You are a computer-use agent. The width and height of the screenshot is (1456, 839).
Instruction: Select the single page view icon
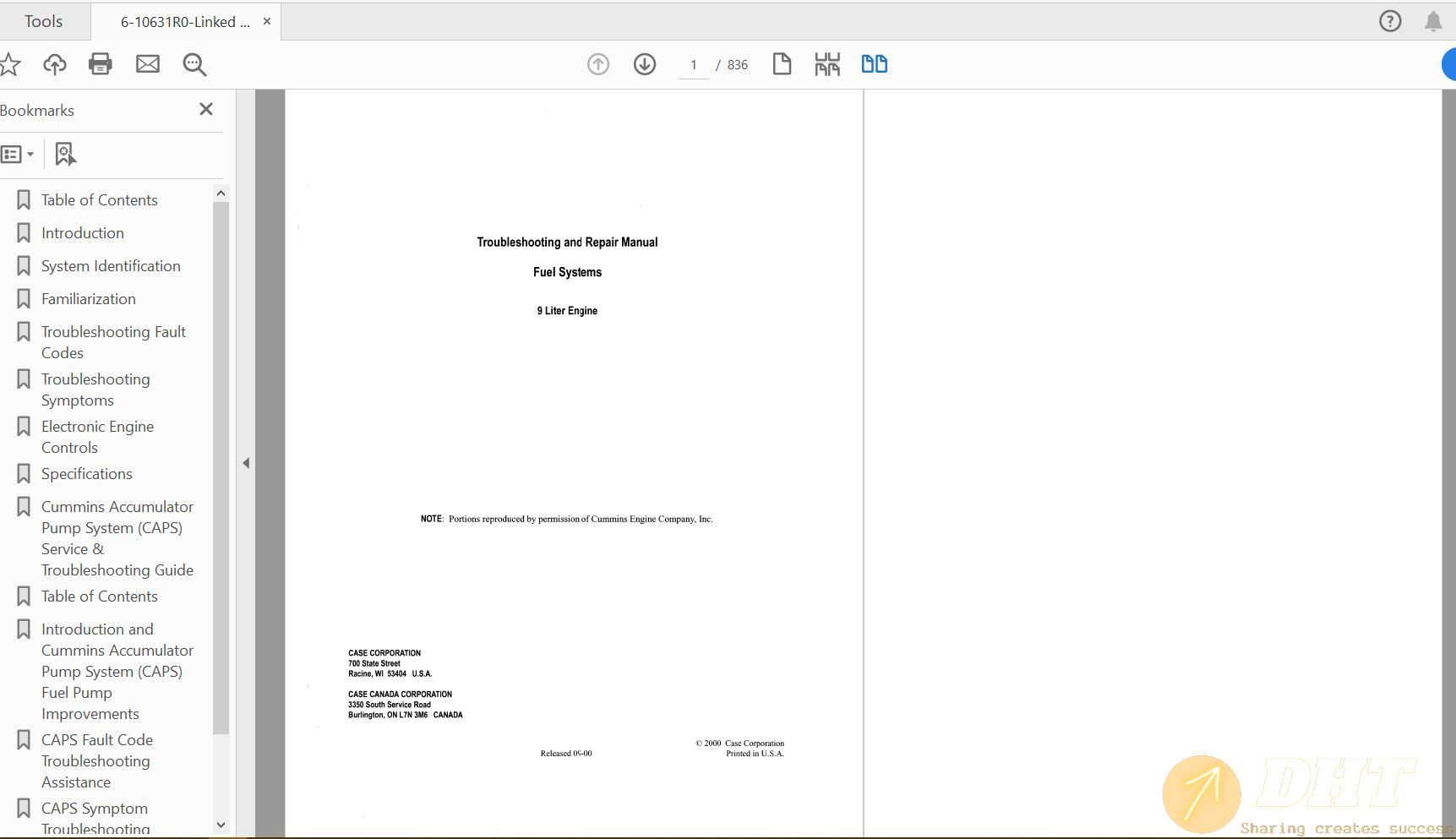click(x=782, y=64)
